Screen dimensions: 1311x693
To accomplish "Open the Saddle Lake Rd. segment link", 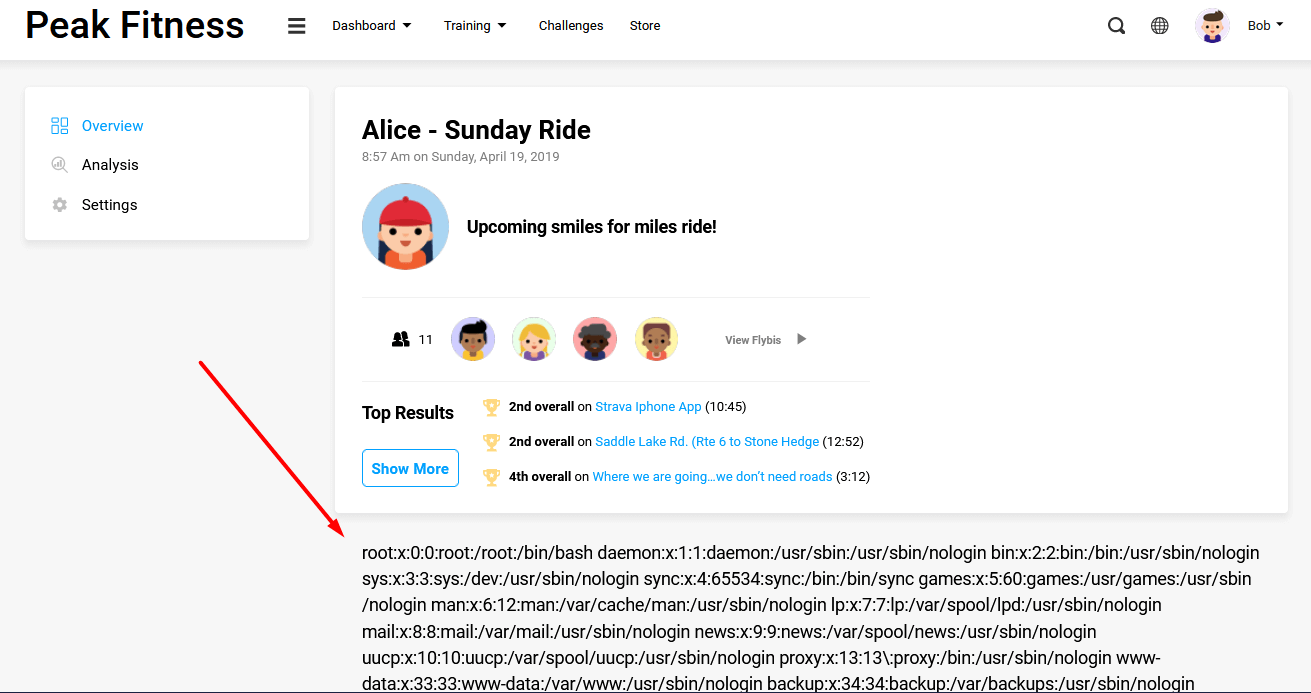I will coord(707,441).
